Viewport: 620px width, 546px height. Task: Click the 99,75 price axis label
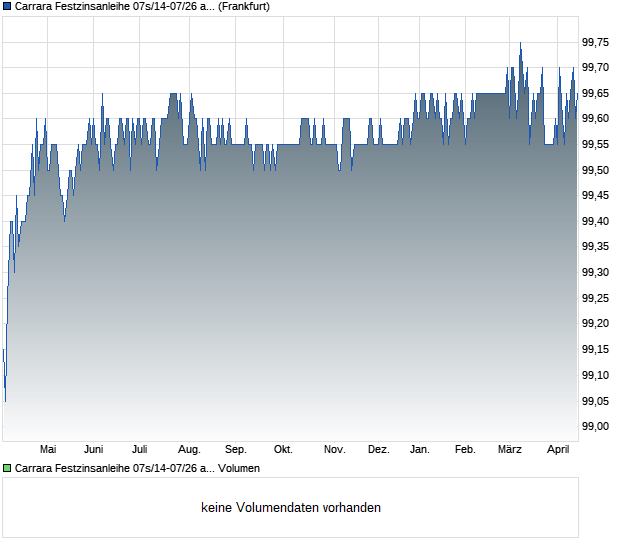point(596,42)
